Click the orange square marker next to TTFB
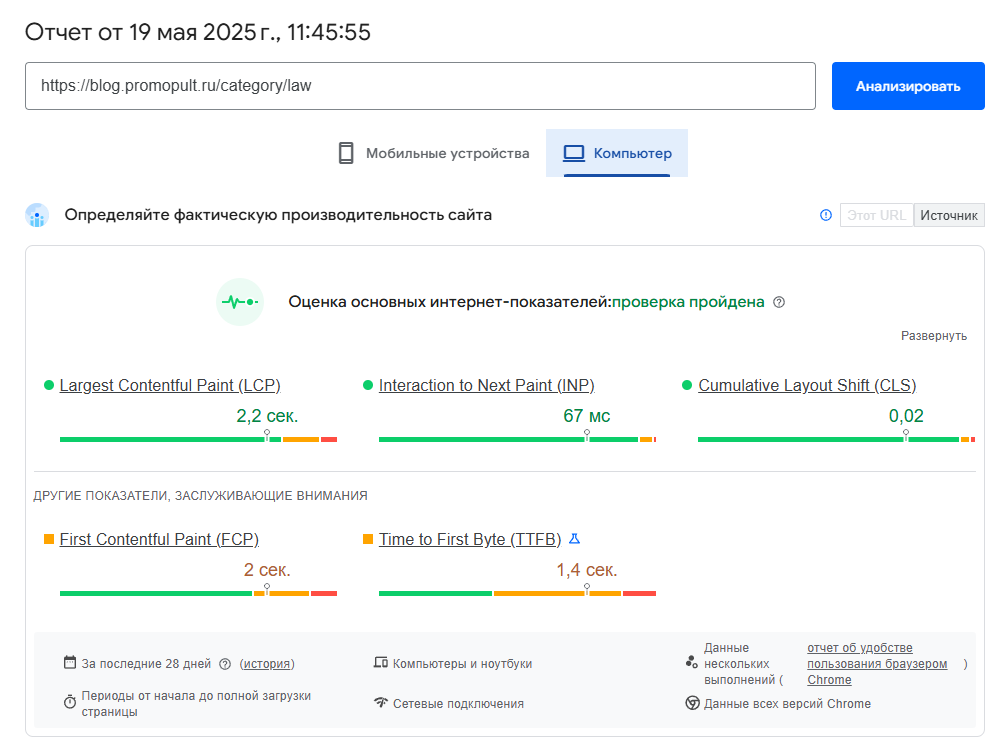1005x747 pixels. [x=368, y=539]
